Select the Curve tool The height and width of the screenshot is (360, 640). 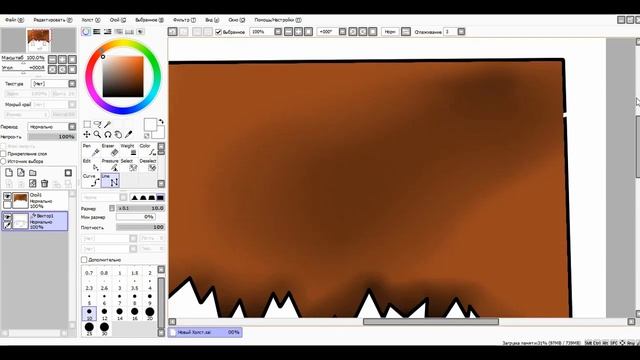tap(90, 180)
